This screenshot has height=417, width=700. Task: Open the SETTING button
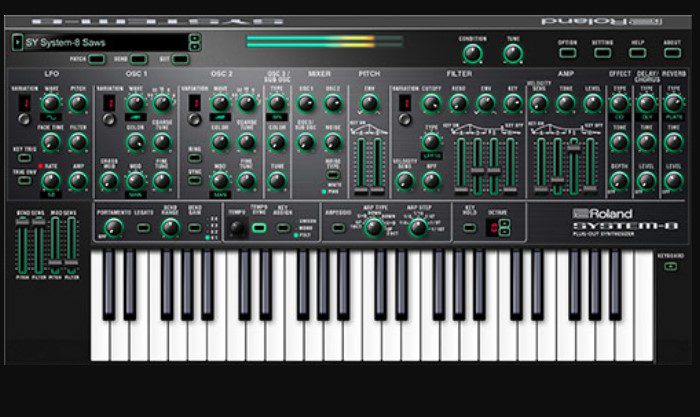[x=602, y=53]
